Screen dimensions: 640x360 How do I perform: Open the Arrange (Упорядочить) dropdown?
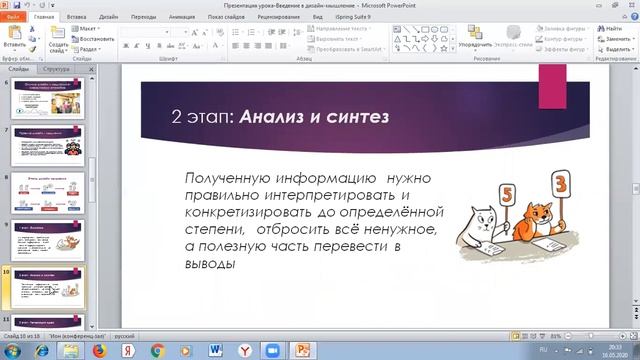(x=475, y=37)
